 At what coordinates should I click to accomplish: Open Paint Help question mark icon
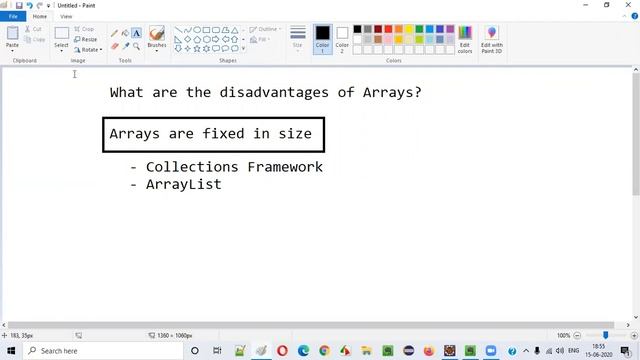(x=635, y=16)
